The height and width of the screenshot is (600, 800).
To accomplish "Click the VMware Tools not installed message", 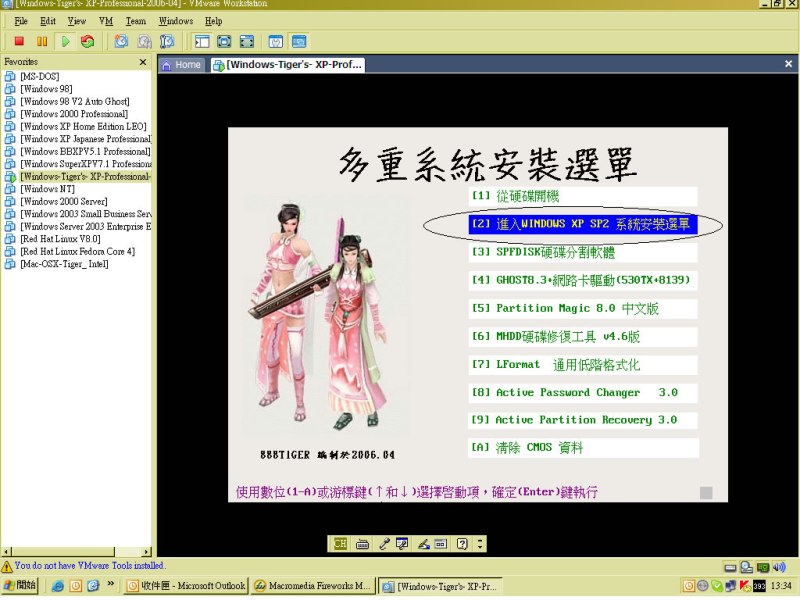I will point(90,566).
